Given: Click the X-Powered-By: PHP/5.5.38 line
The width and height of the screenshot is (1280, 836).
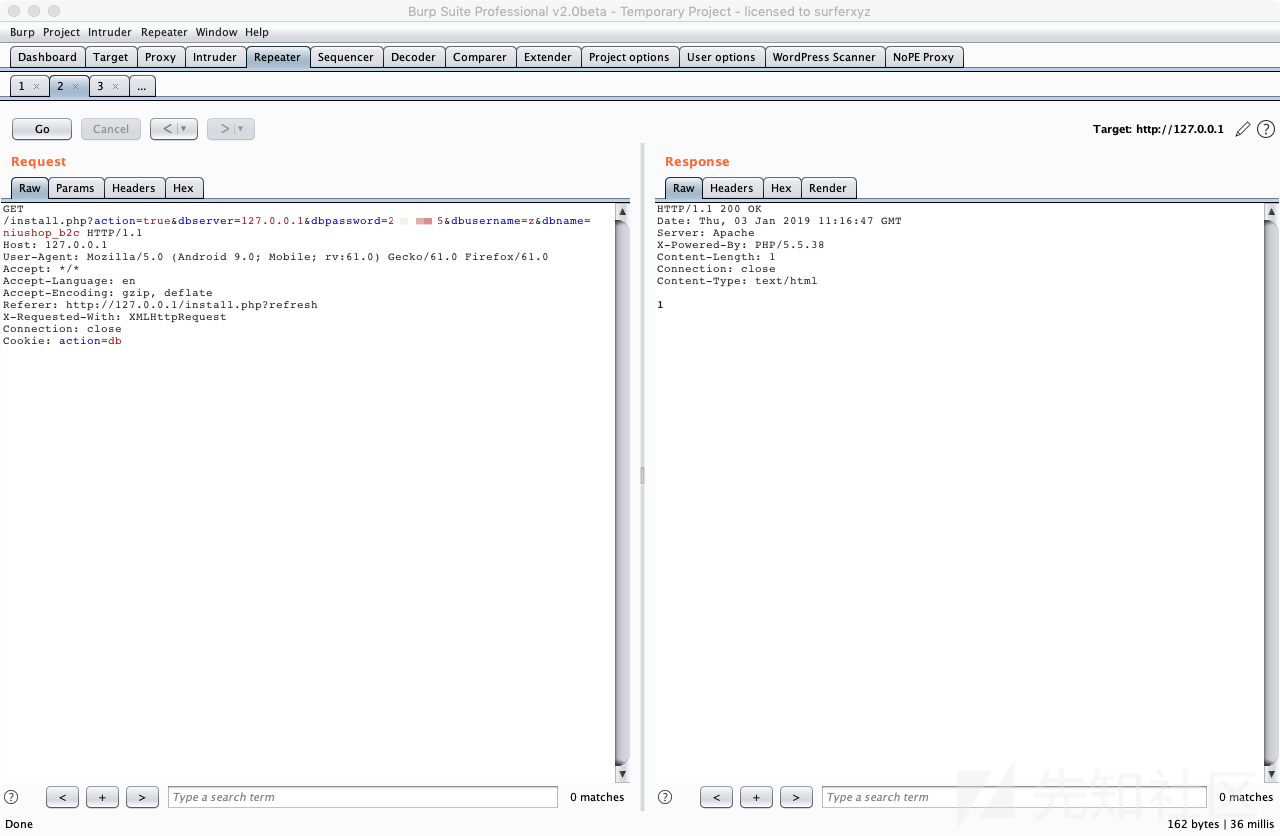Looking at the screenshot, I should (x=741, y=245).
